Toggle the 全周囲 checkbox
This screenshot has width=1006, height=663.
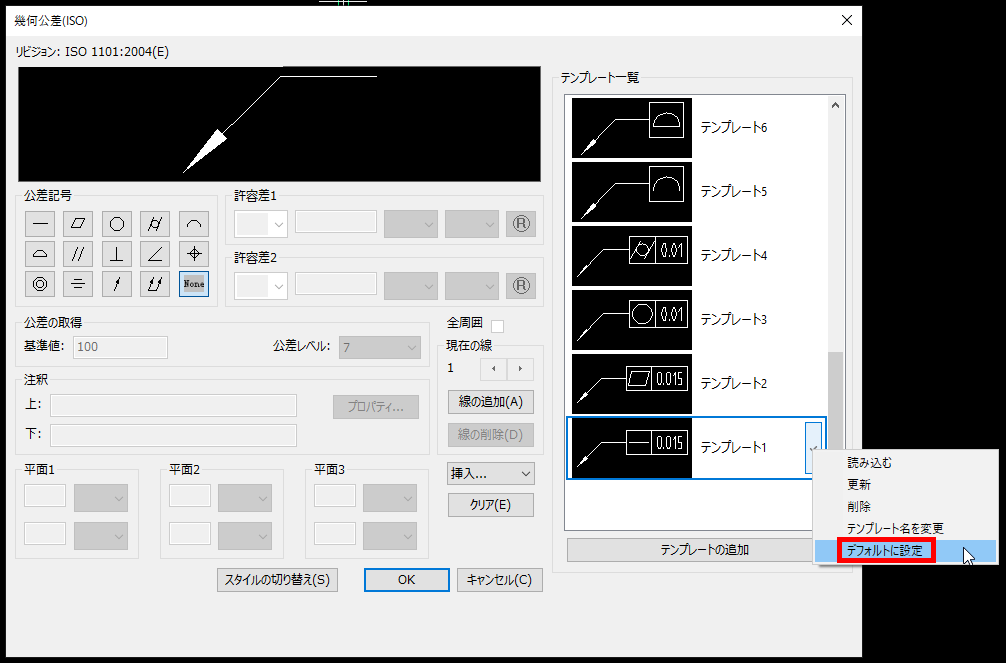tap(497, 325)
